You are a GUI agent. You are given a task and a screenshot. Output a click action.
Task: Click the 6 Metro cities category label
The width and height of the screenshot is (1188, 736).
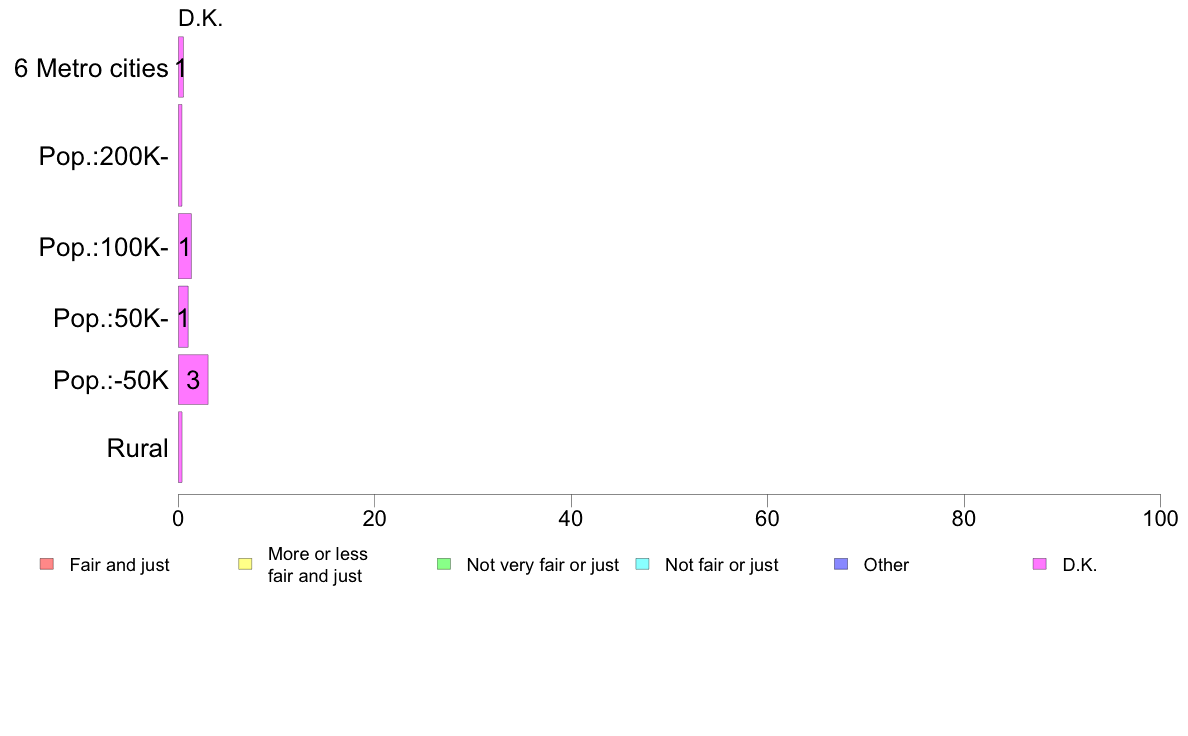[x=91, y=68]
